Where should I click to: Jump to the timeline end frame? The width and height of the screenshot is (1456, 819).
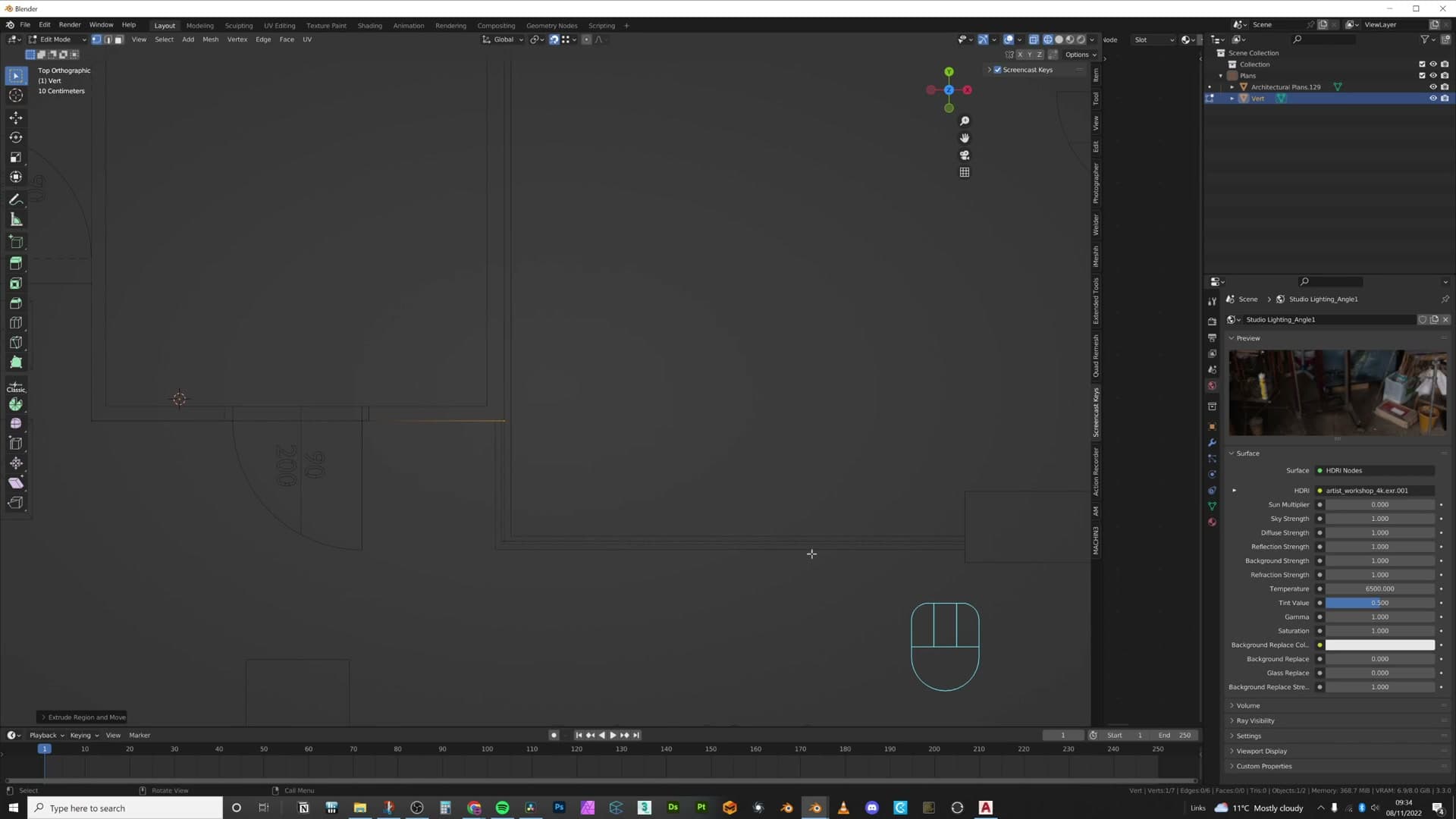(x=636, y=736)
